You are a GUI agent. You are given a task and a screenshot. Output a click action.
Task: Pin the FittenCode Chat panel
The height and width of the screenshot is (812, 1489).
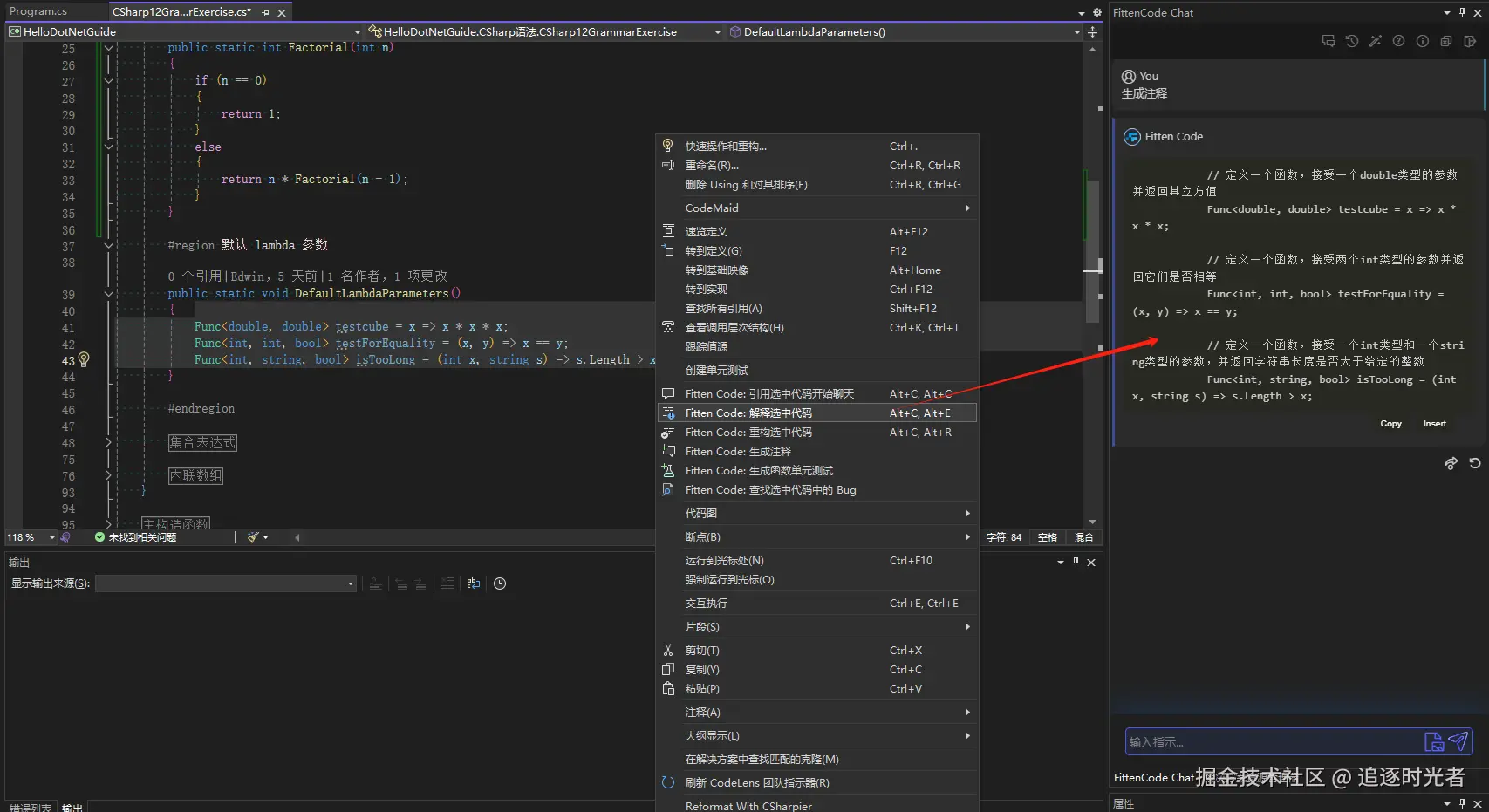point(1463,12)
